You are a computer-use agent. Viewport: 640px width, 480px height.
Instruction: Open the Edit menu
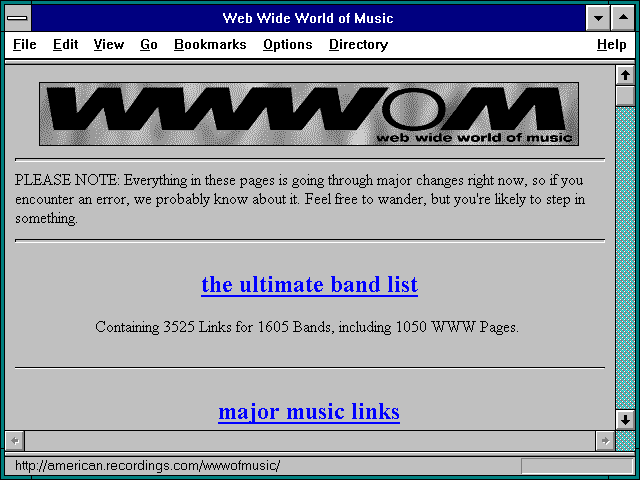(65, 44)
